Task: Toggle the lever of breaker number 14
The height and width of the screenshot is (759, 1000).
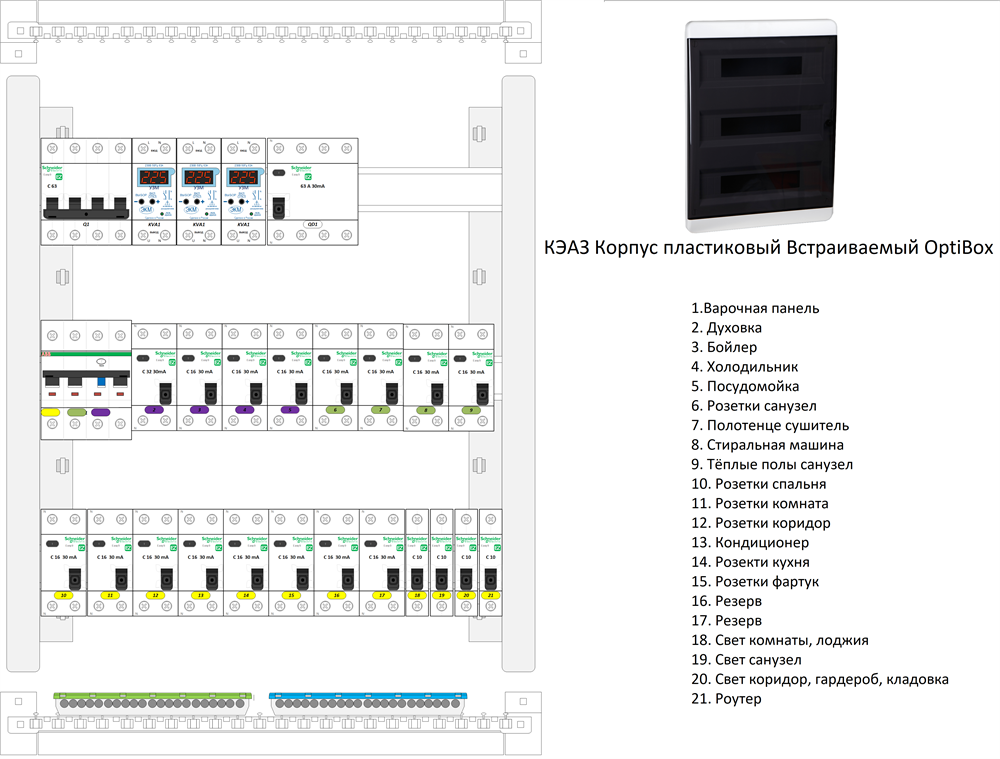Action: point(257,578)
